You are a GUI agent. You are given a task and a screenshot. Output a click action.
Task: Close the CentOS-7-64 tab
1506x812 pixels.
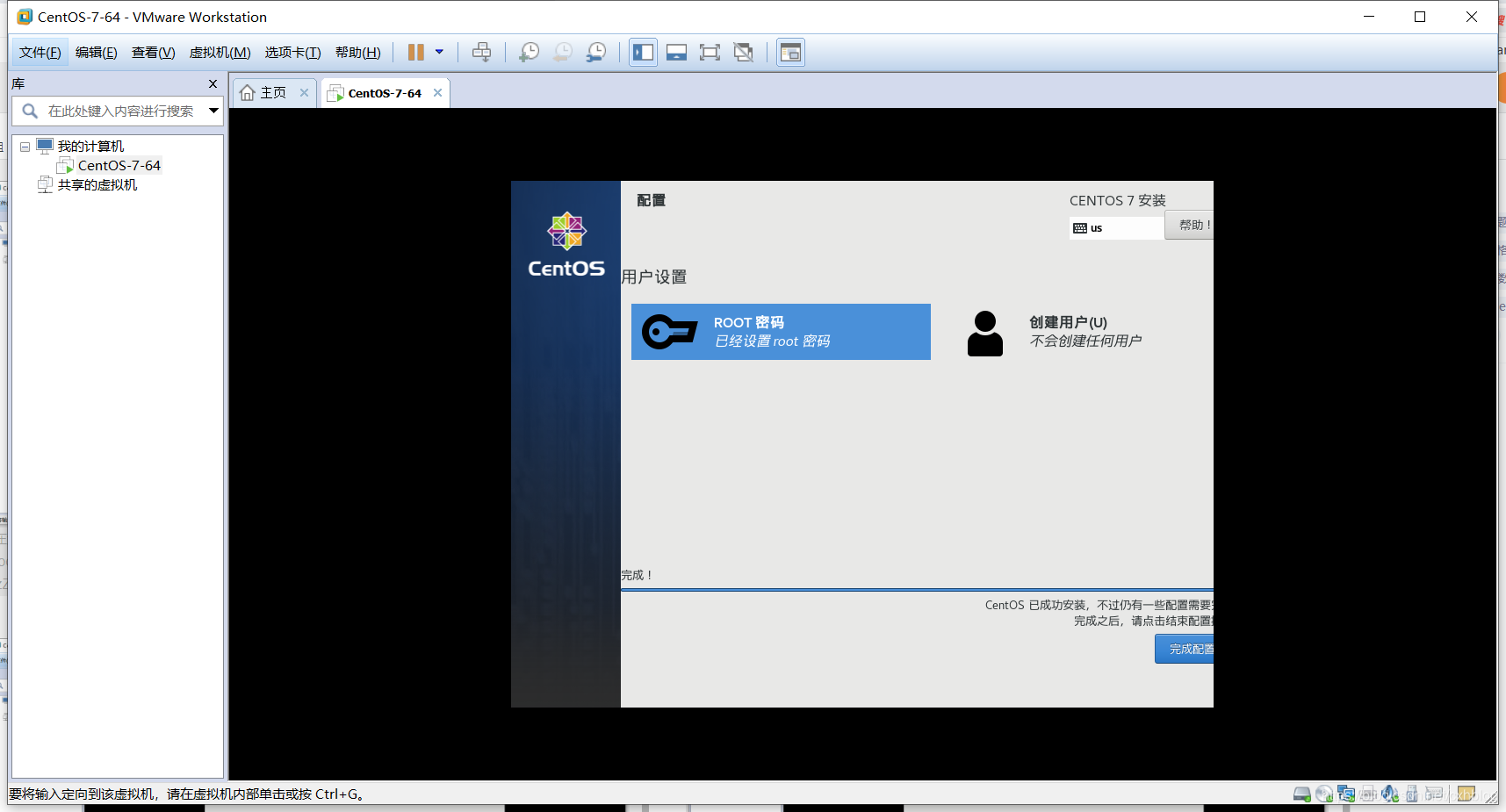pos(437,92)
